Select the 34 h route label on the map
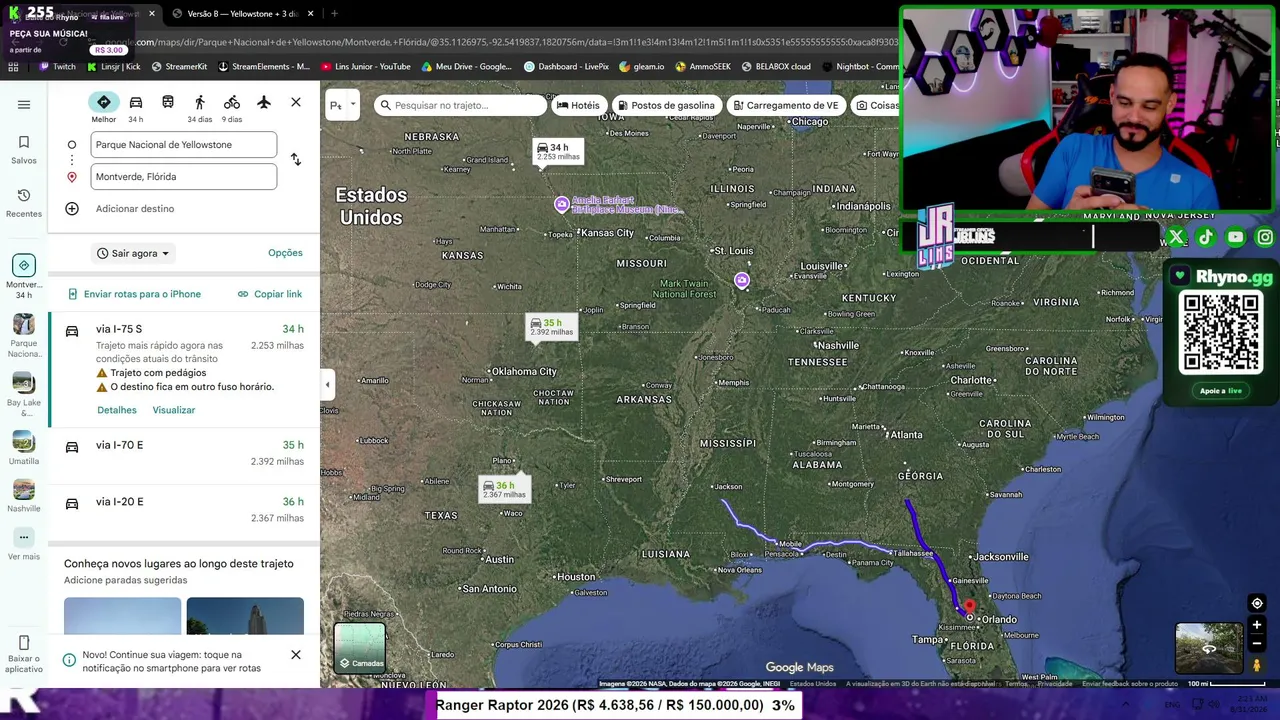The height and width of the screenshot is (720, 1280). point(558,152)
